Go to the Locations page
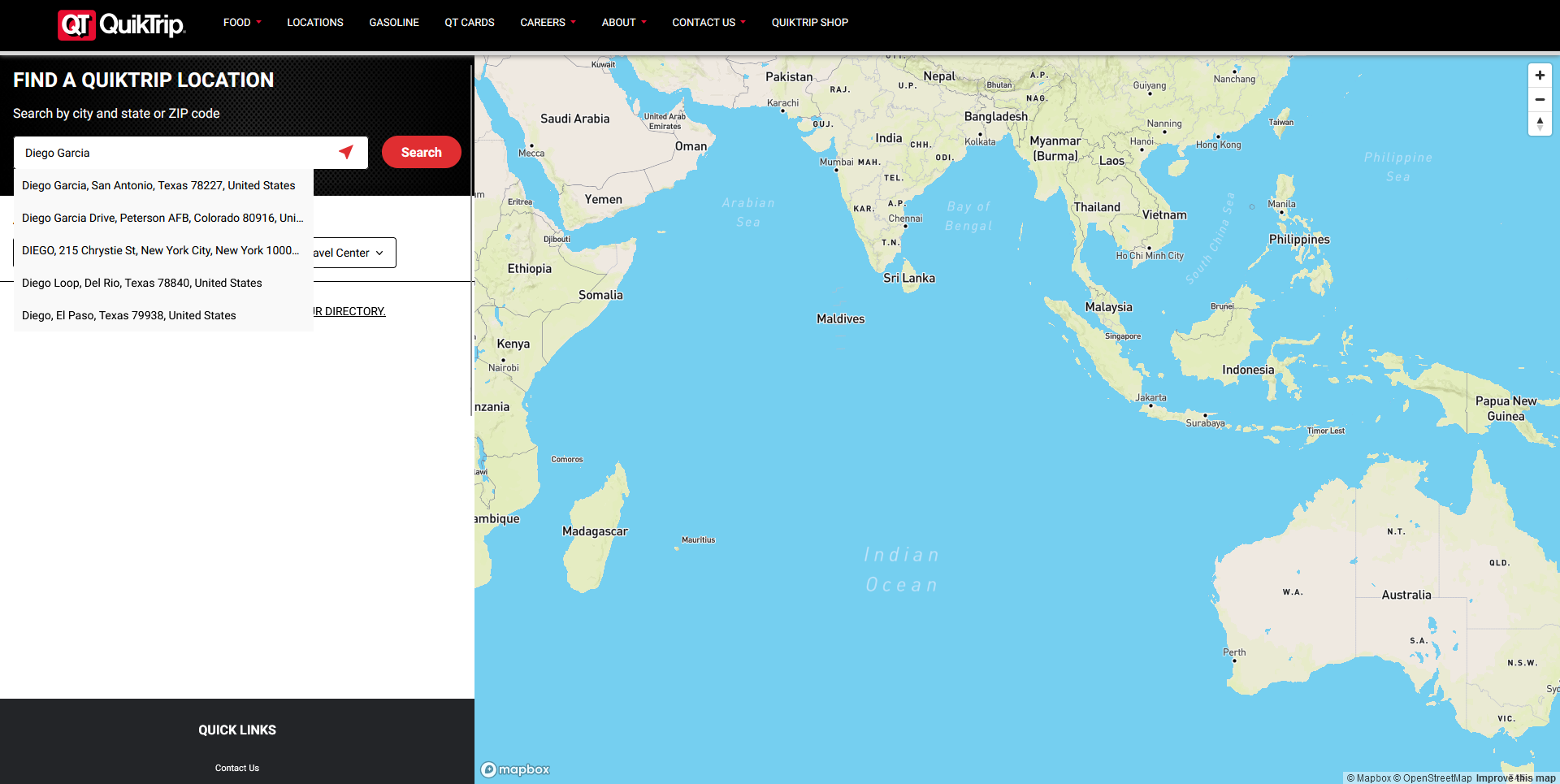Image resolution: width=1560 pixels, height=784 pixels. [315, 23]
